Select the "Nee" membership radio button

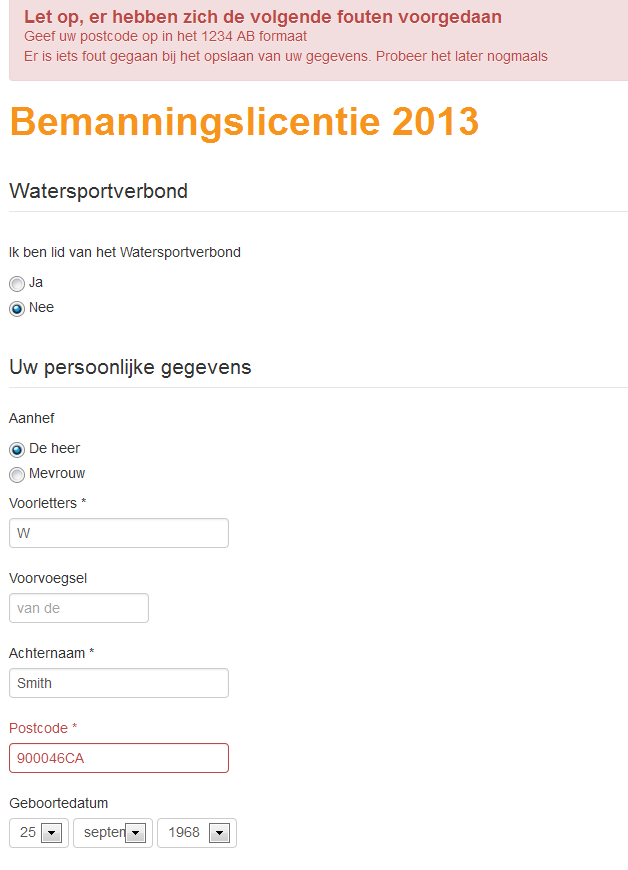[17, 309]
